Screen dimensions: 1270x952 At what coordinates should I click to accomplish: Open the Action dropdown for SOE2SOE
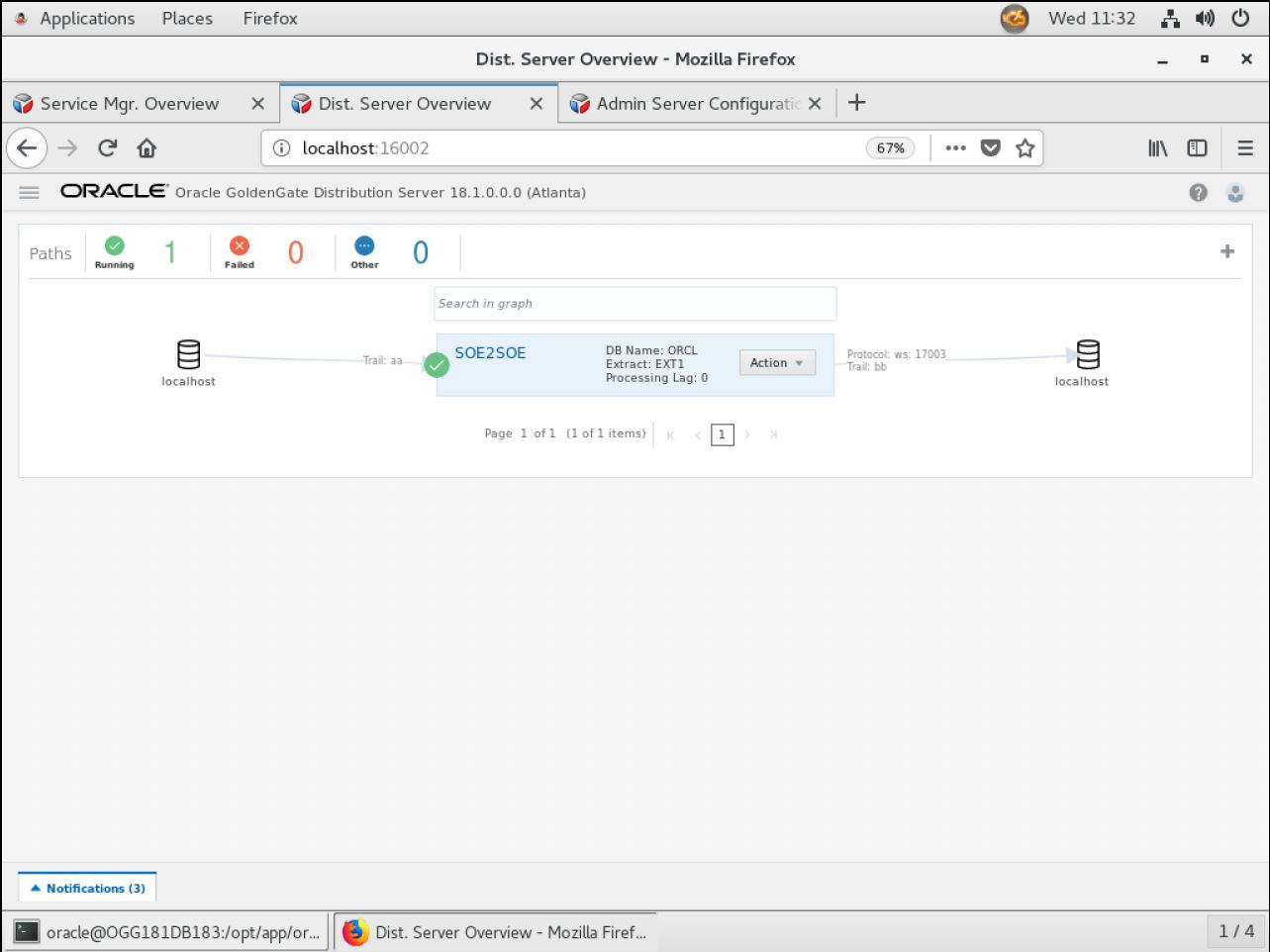pyautogui.click(x=777, y=363)
